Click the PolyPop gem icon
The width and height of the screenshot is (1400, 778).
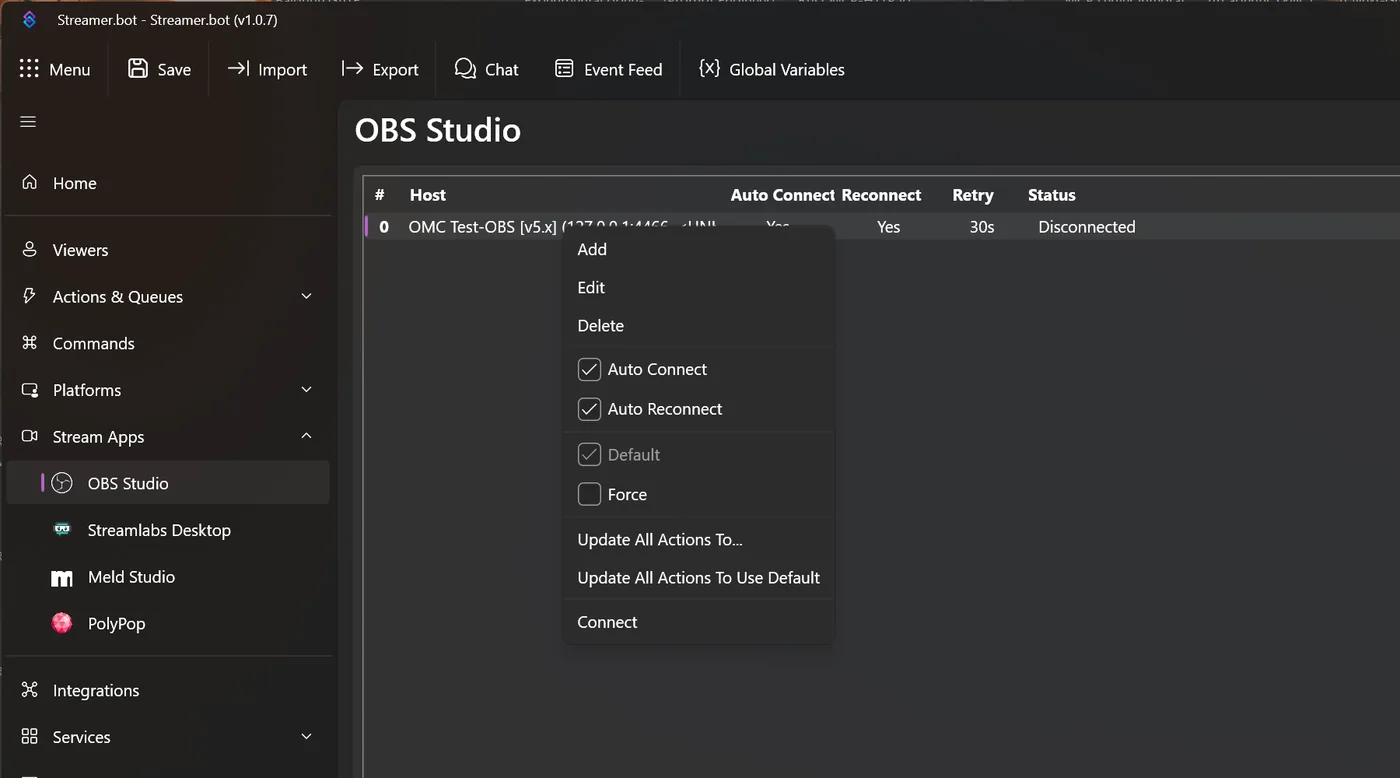62,623
